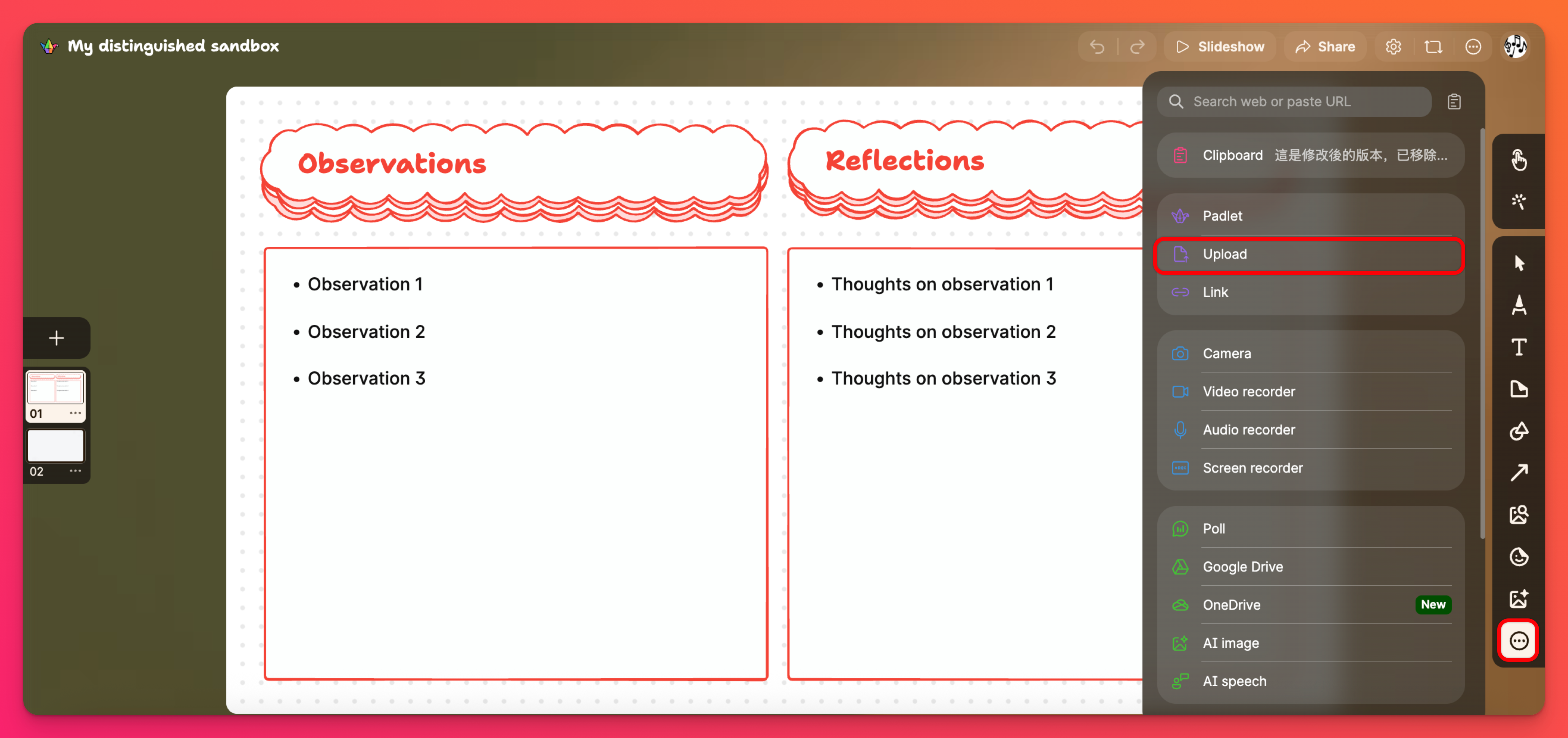The image size is (1568, 738).
Task: Open slide 01 options menu
Action: tap(75, 413)
